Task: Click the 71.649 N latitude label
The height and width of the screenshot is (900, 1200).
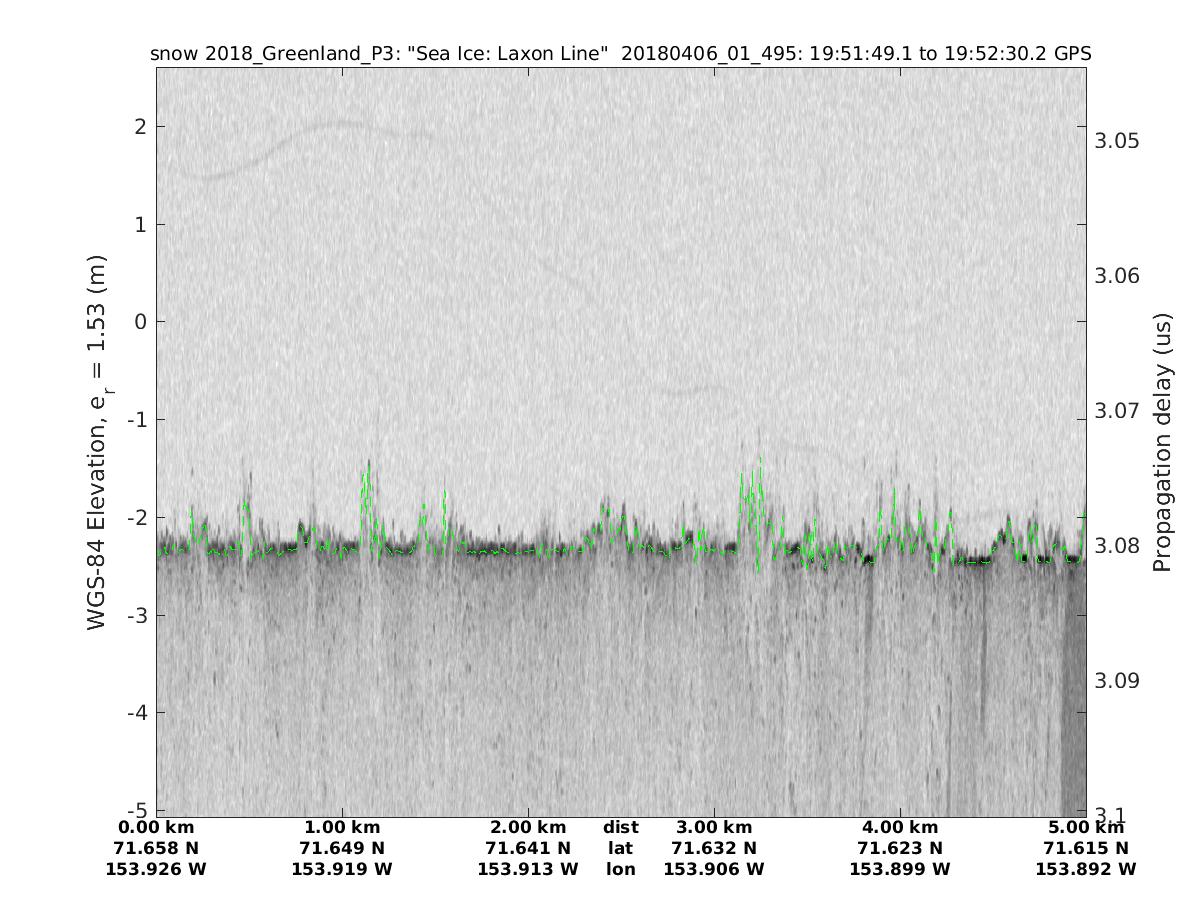Action: [342, 848]
